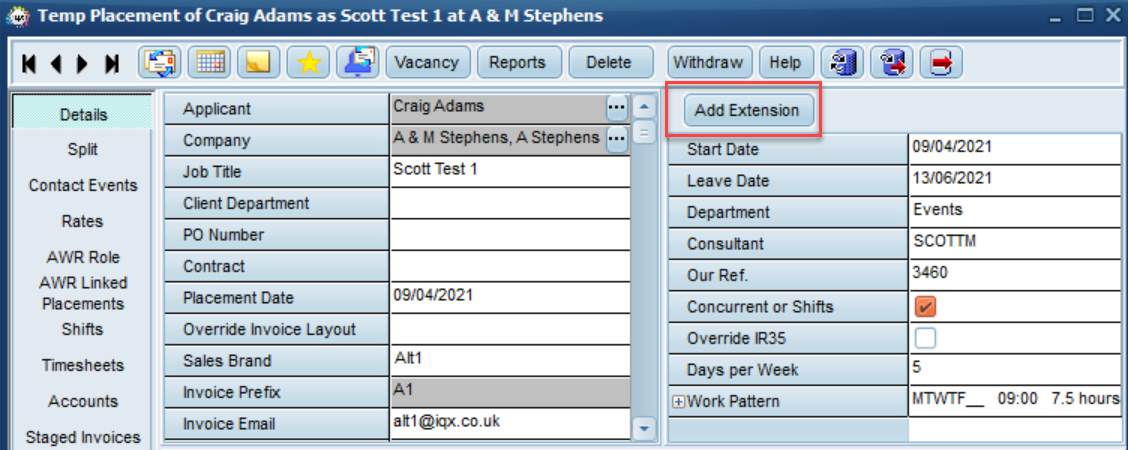This screenshot has height=450, width=1128.
Task: Open the Timesheets side tab
Action: 82,365
